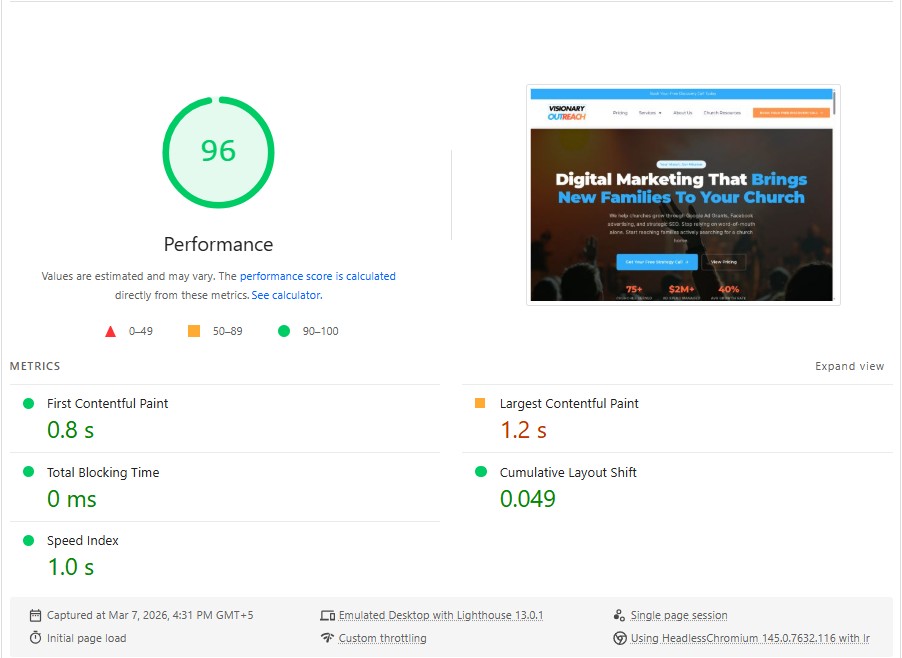Open the Emulated Desktop with Lighthouse link

click(441, 615)
